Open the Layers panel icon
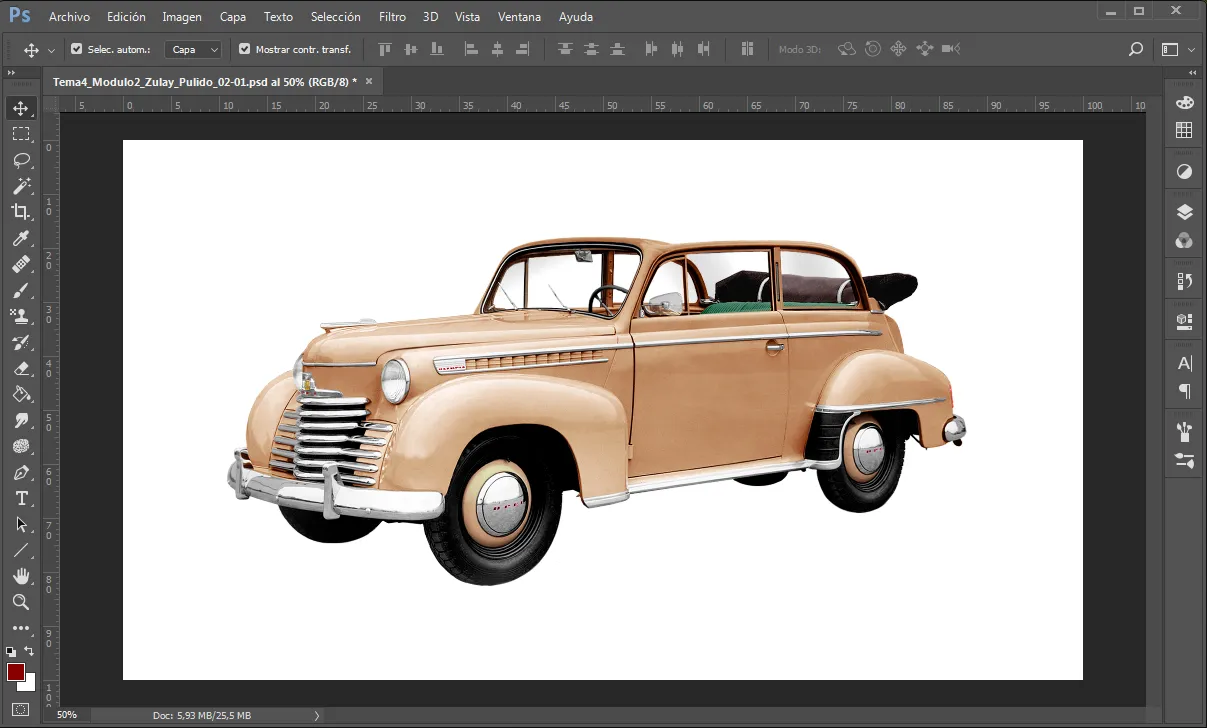Screen dimensions: 1207x728 1184,212
